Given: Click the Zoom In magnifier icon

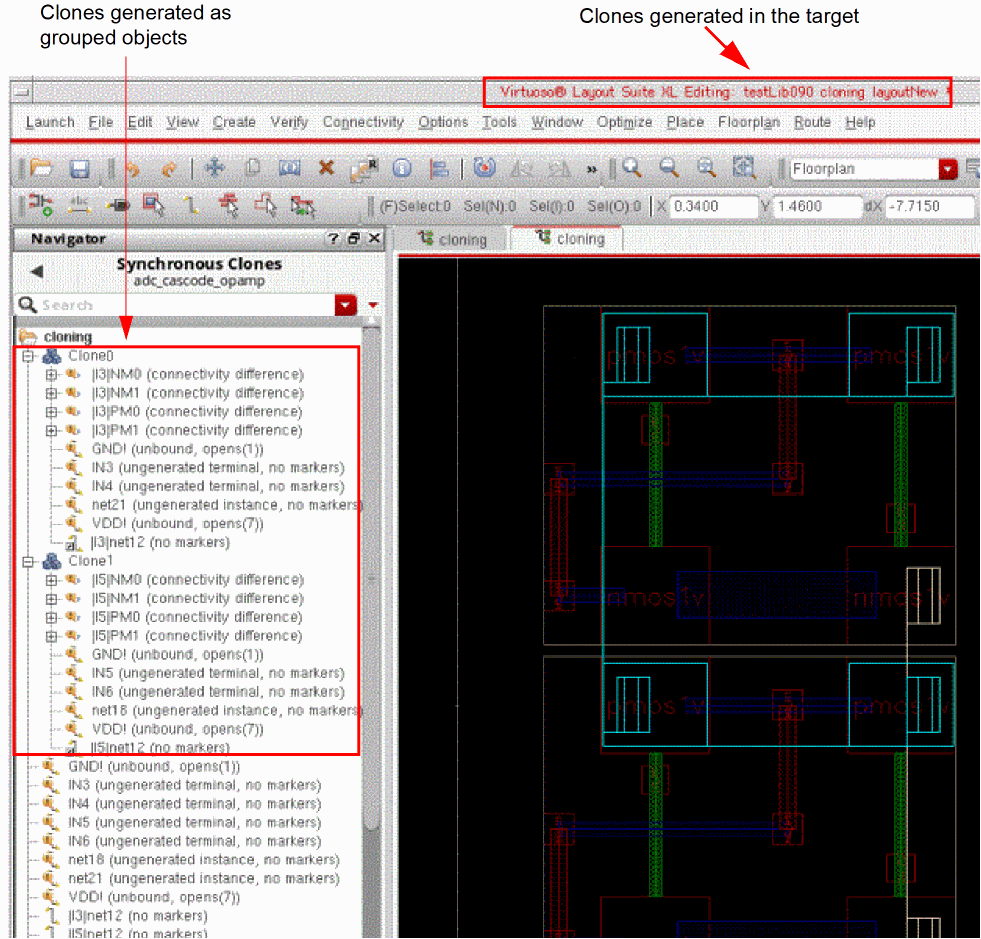Looking at the screenshot, I should [x=632, y=168].
